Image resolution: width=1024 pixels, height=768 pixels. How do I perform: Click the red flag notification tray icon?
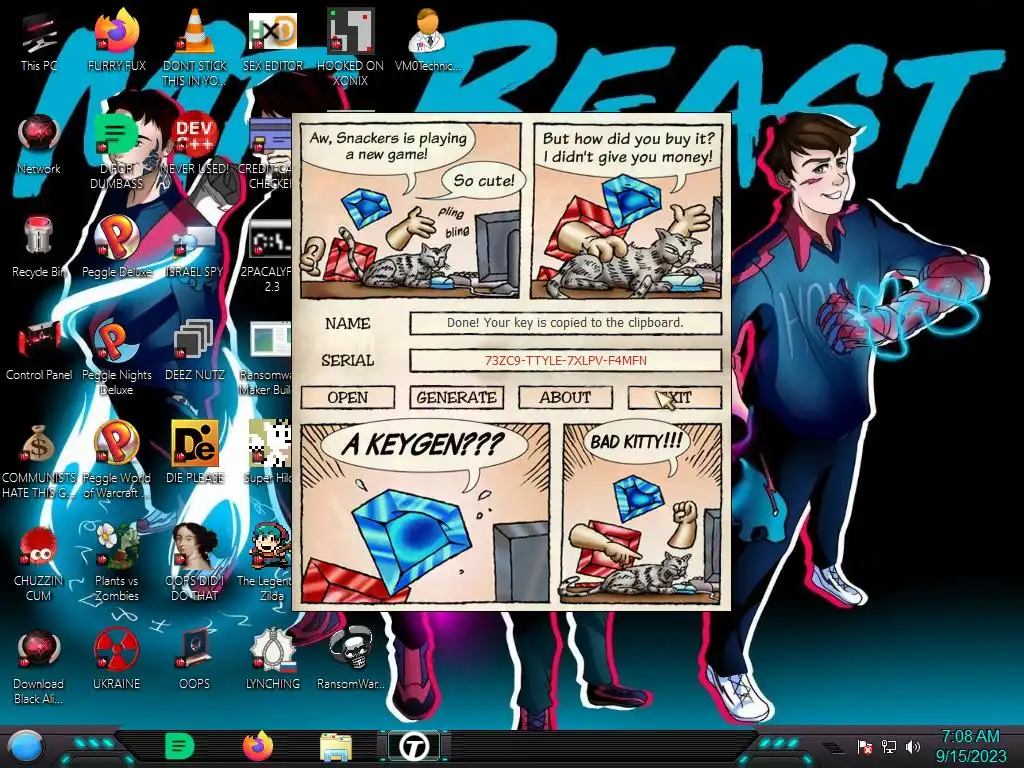coord(865,746)
